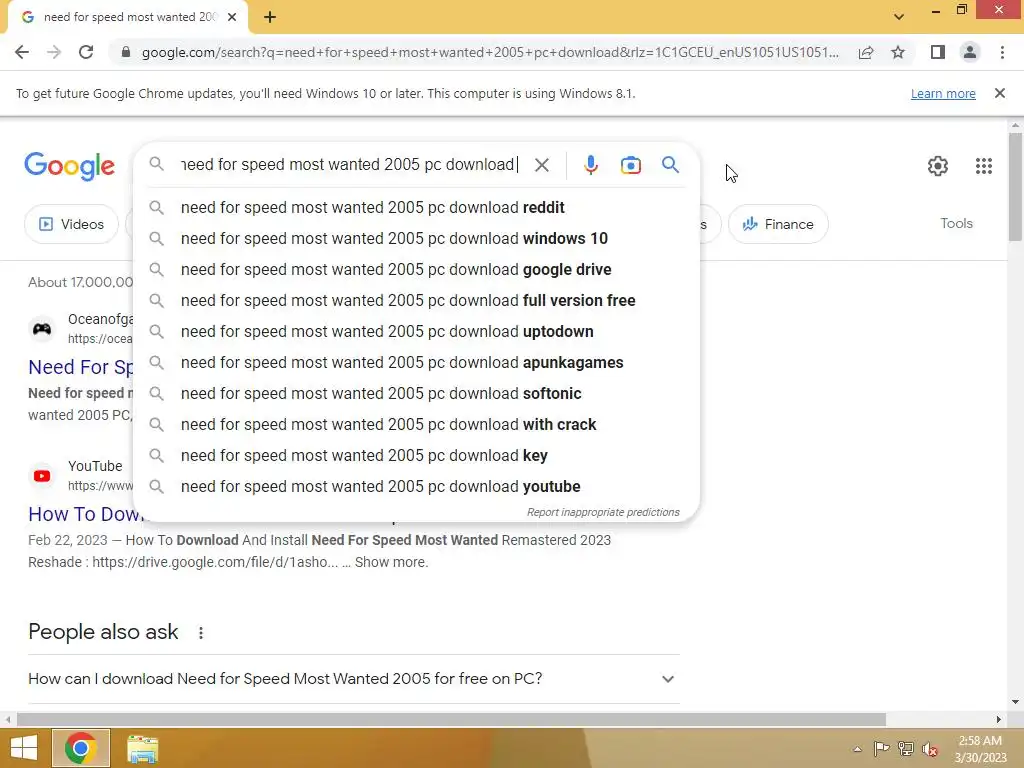Choose the 'google drive' search suggestion

416,270
